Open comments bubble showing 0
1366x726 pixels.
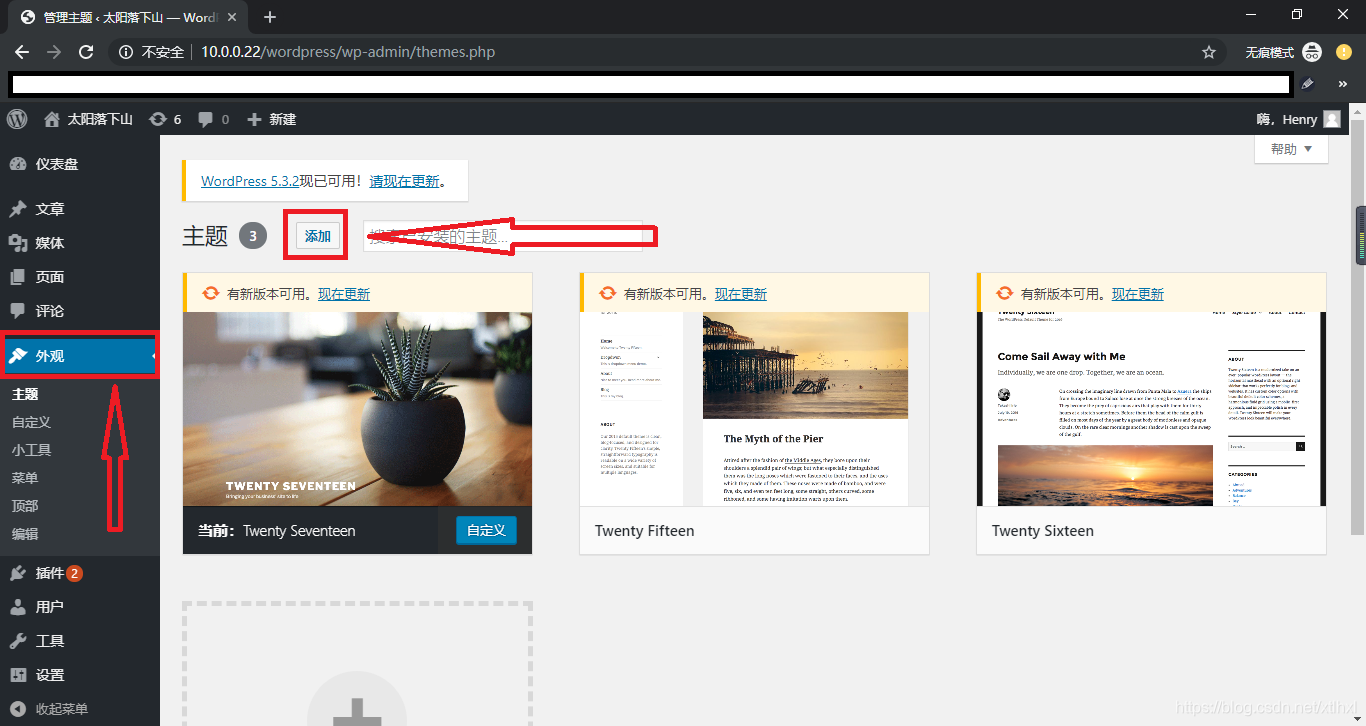click(x=214, y=119)
